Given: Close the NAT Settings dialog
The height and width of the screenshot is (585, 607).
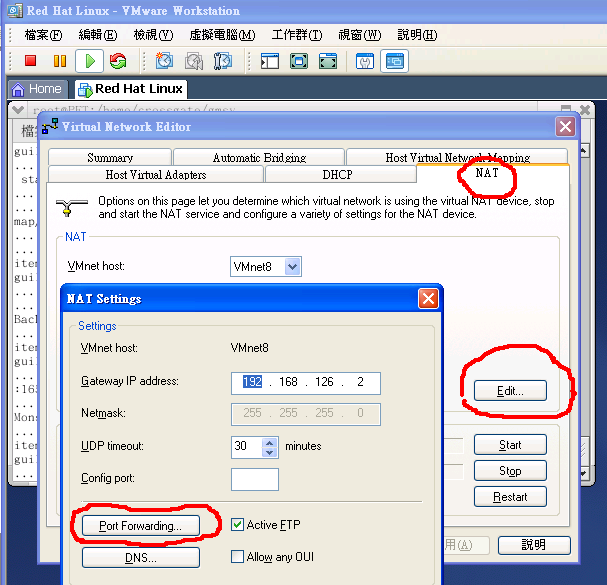Looking at the screenshot, I should (x=428, y=299).
